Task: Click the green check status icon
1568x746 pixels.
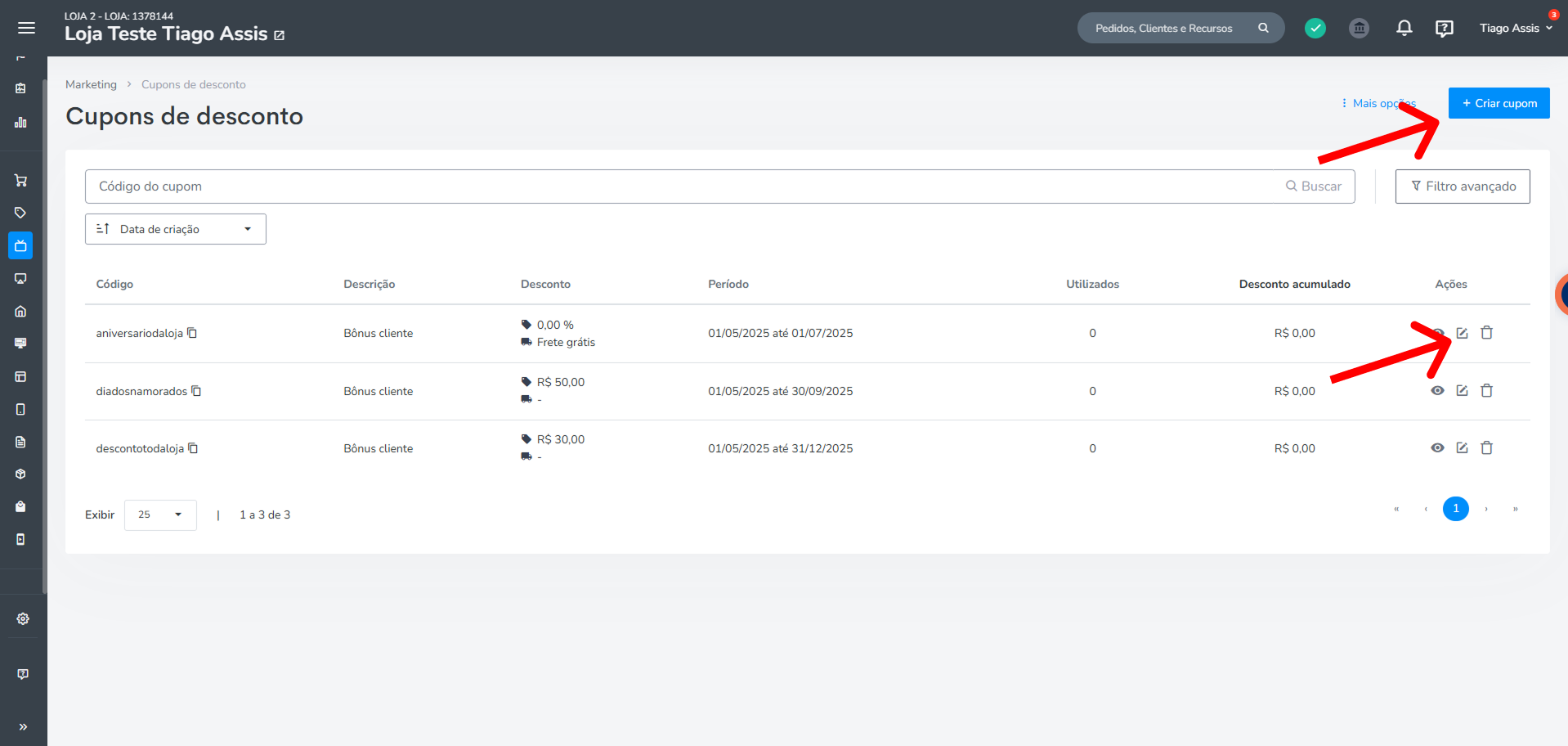Action: [1315, 28]
